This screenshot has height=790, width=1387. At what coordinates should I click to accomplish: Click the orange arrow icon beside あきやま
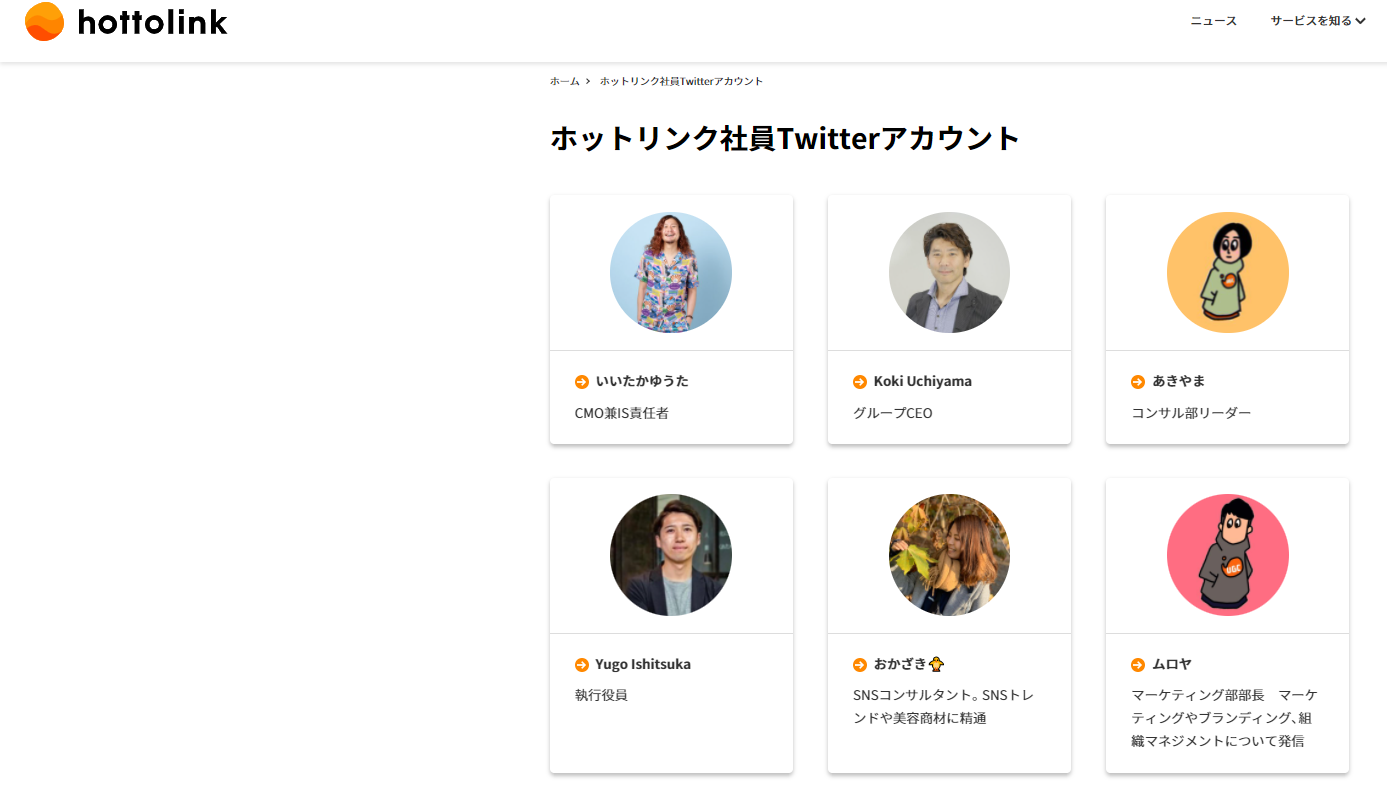tap(1138, 382)
